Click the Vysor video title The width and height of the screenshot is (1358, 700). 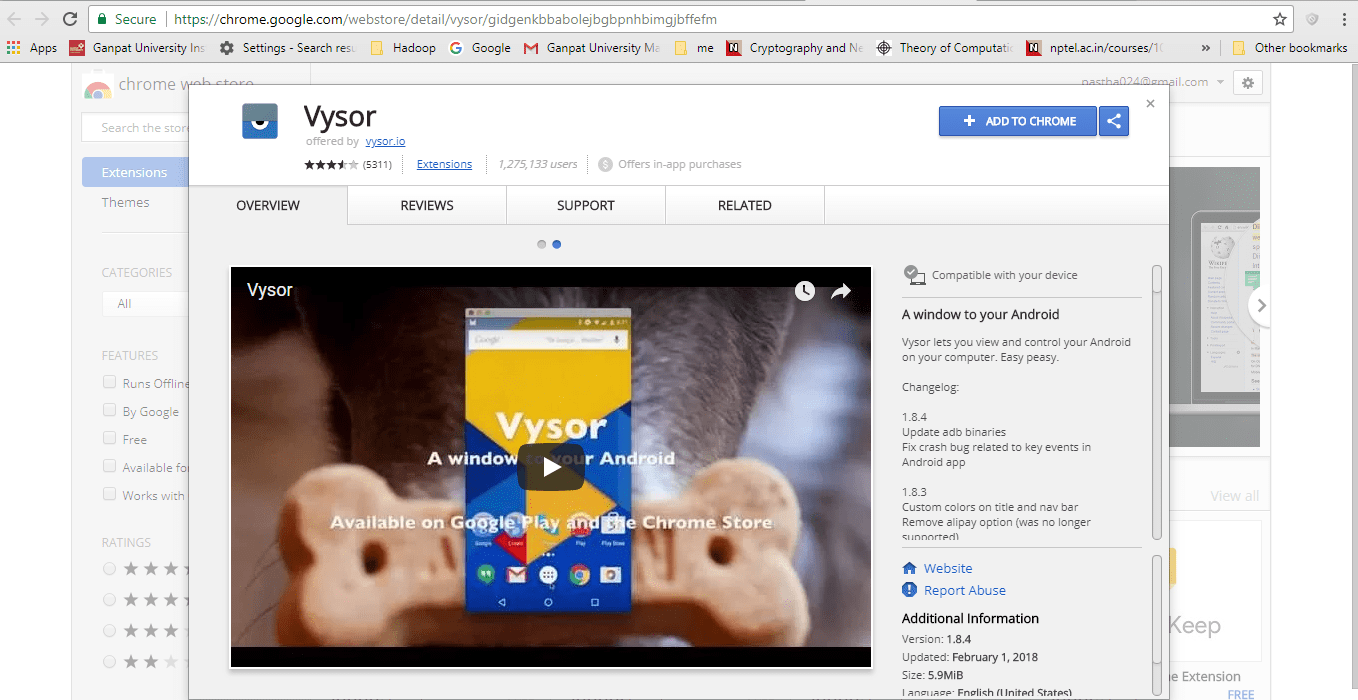tap(270, 290)
